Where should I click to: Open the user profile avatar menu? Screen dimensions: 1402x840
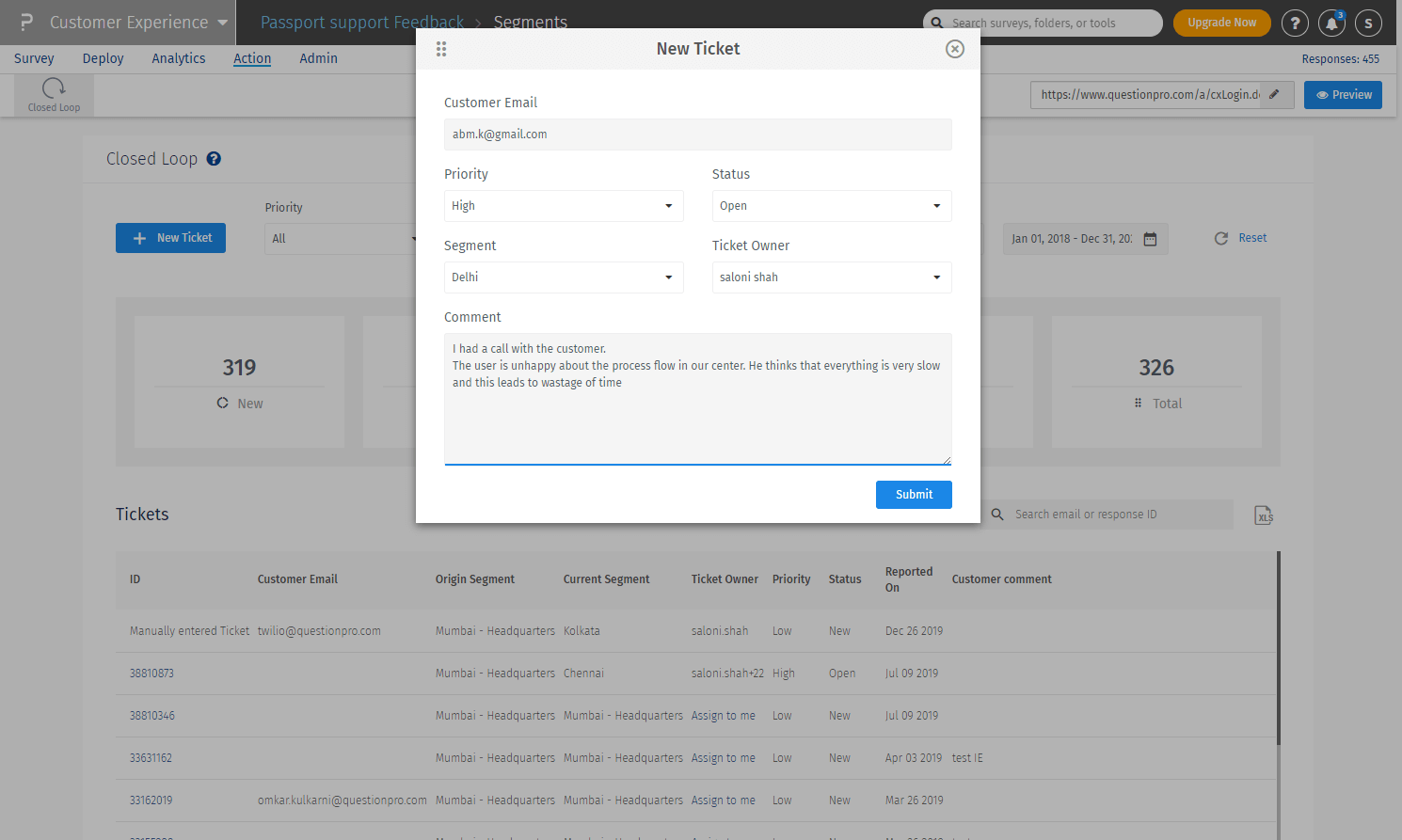pyautogui.click(x=1368, y=24)
